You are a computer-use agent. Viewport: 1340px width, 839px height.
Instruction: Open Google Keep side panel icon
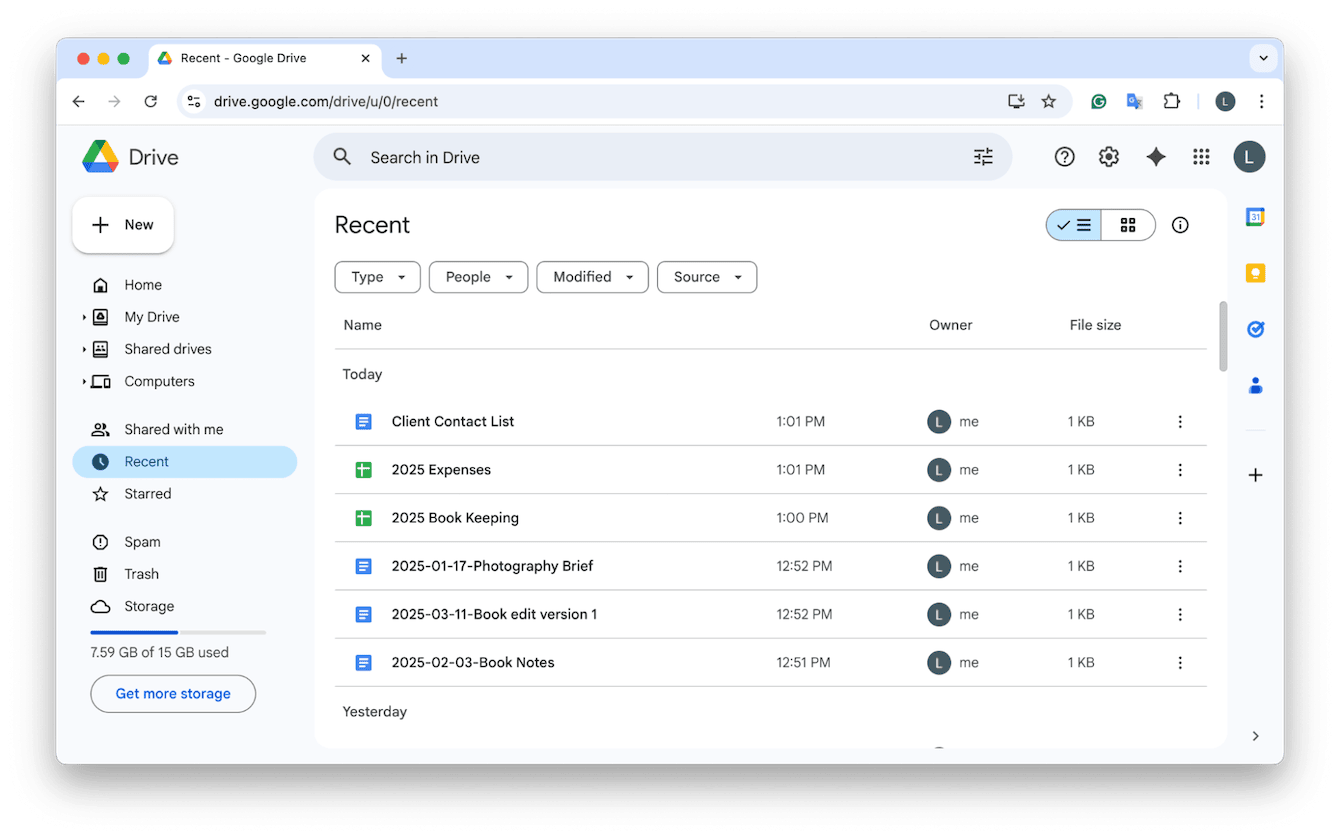click(1255, 273)
